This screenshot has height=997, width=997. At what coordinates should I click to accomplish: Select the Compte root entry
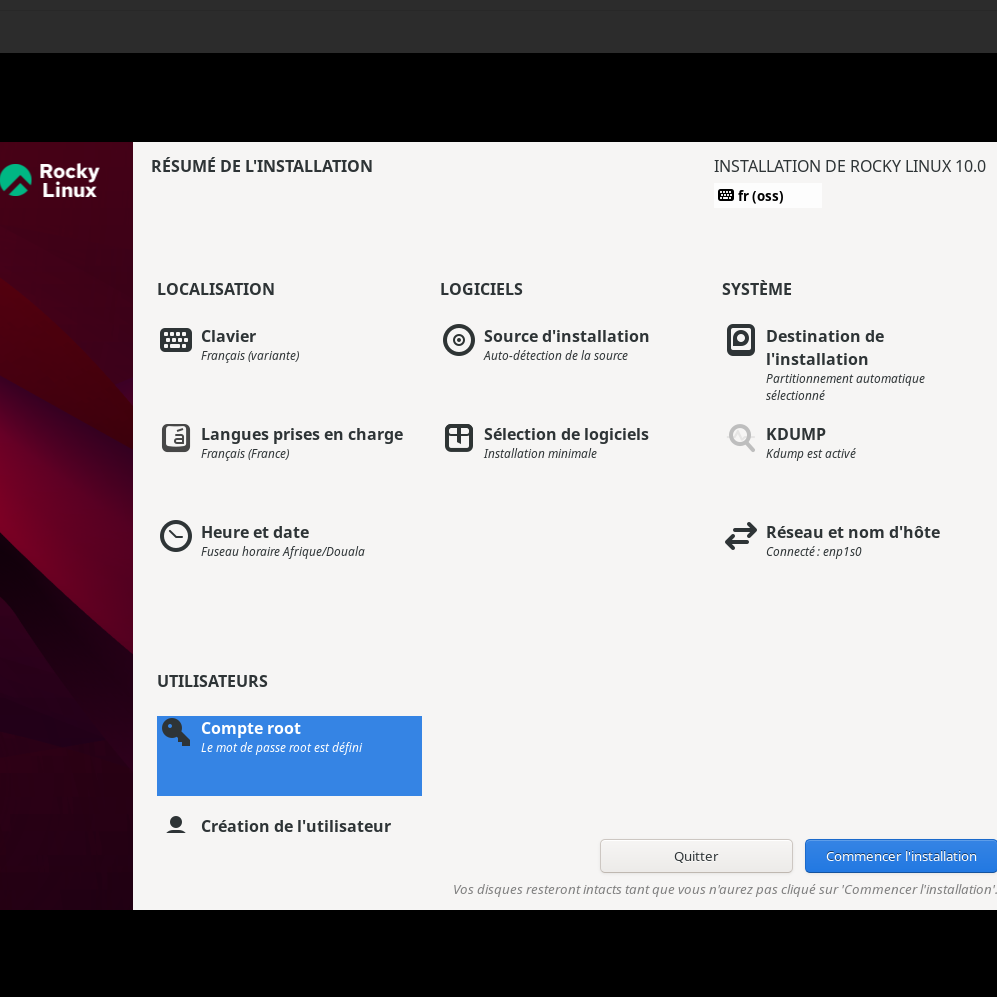(289, 756)
